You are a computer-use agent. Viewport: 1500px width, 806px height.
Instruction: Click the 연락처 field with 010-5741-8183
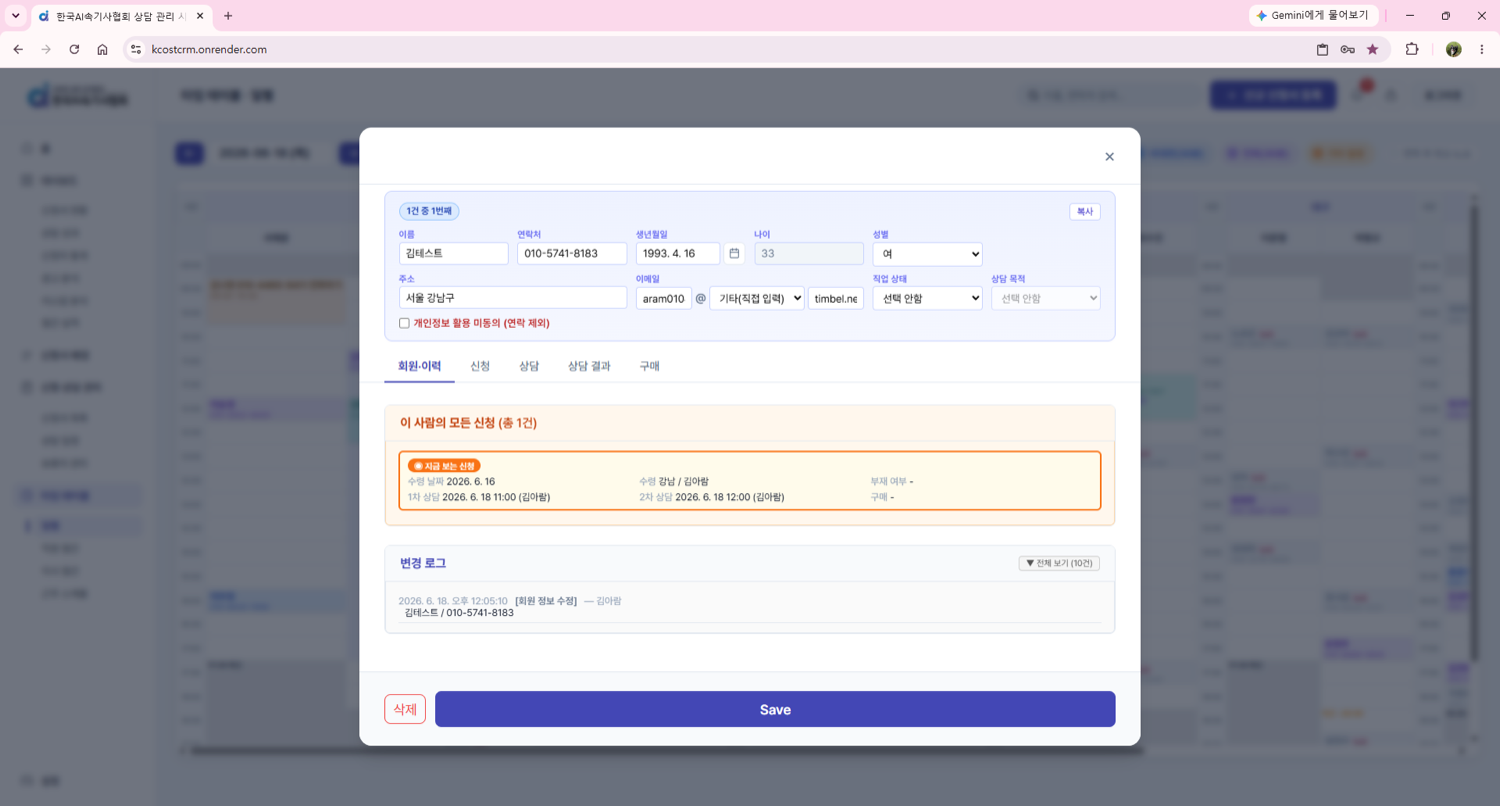572,254
